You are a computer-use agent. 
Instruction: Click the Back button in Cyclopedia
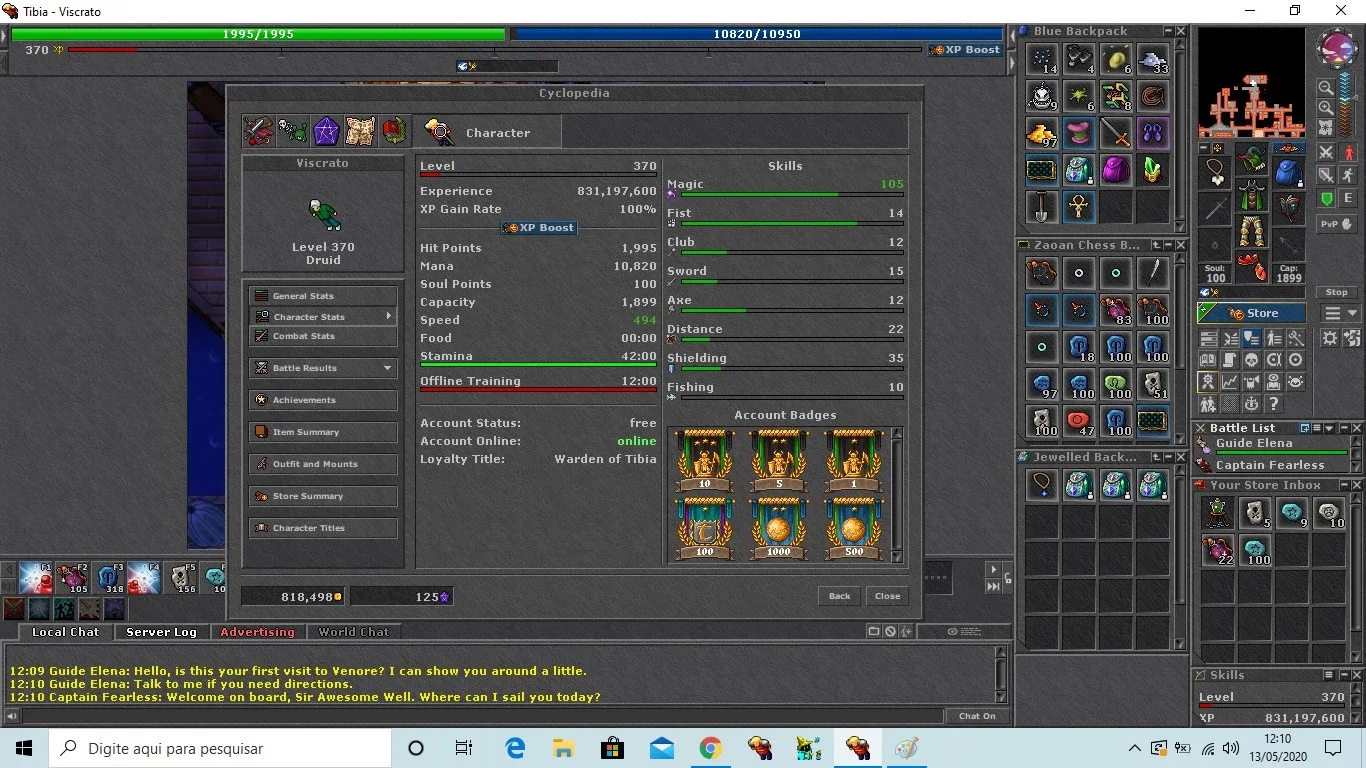point(839,596)
